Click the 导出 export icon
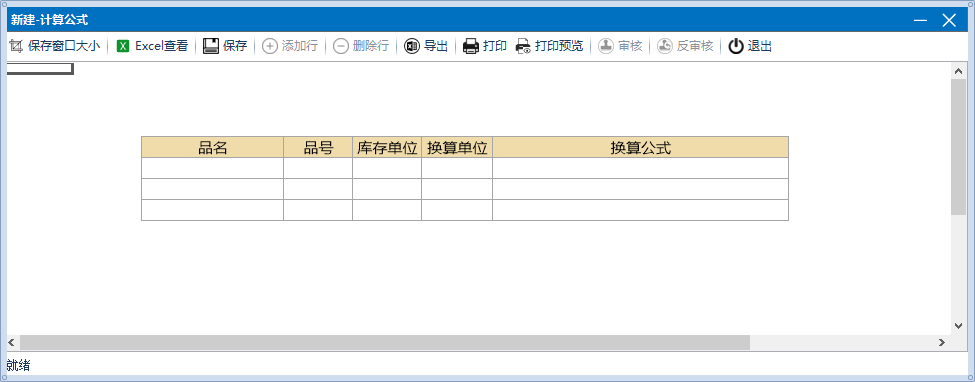The height and width of the screenshot is (382, 975). pos(412,46)
